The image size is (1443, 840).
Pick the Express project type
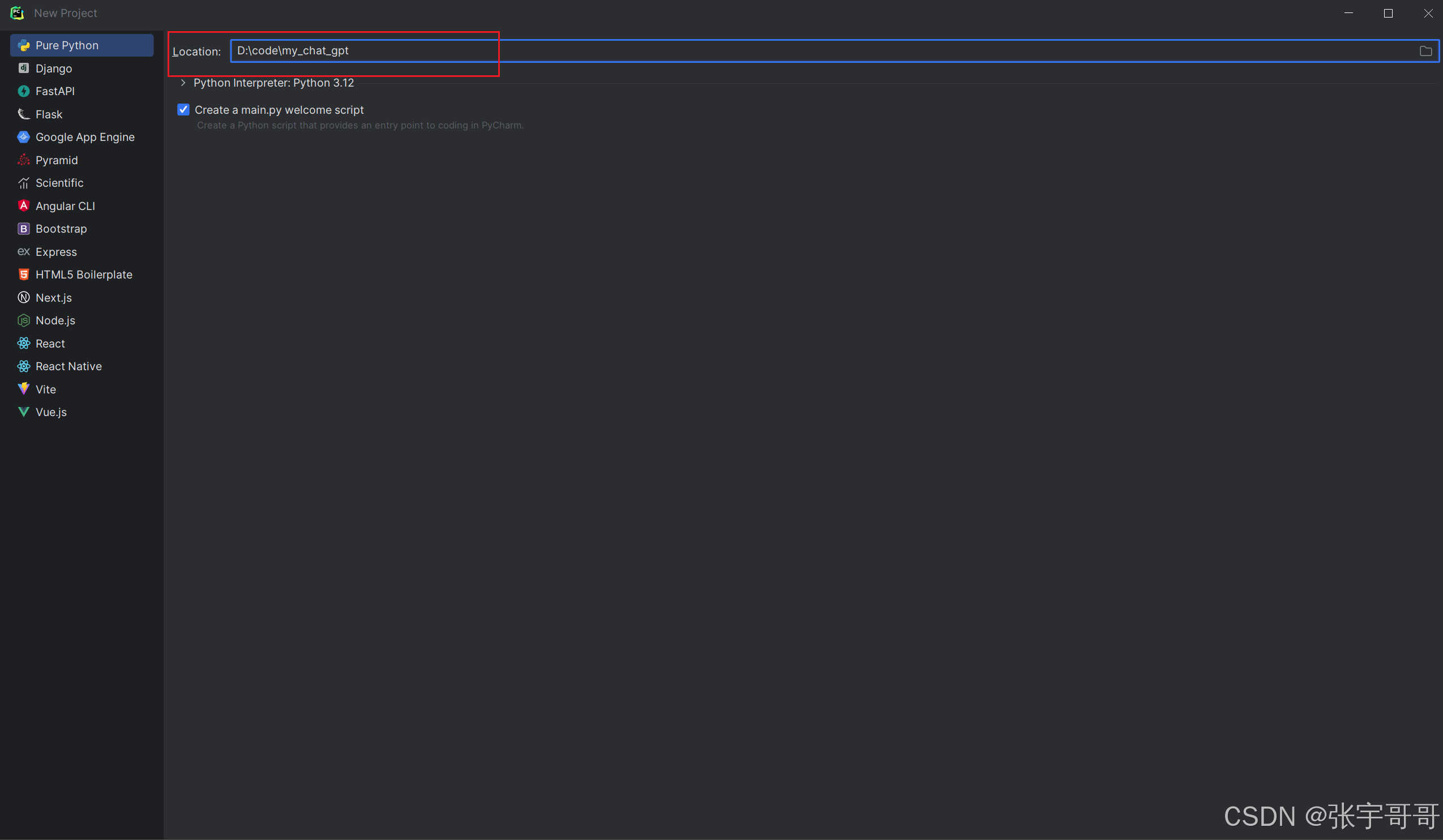(x=55, y=251)
